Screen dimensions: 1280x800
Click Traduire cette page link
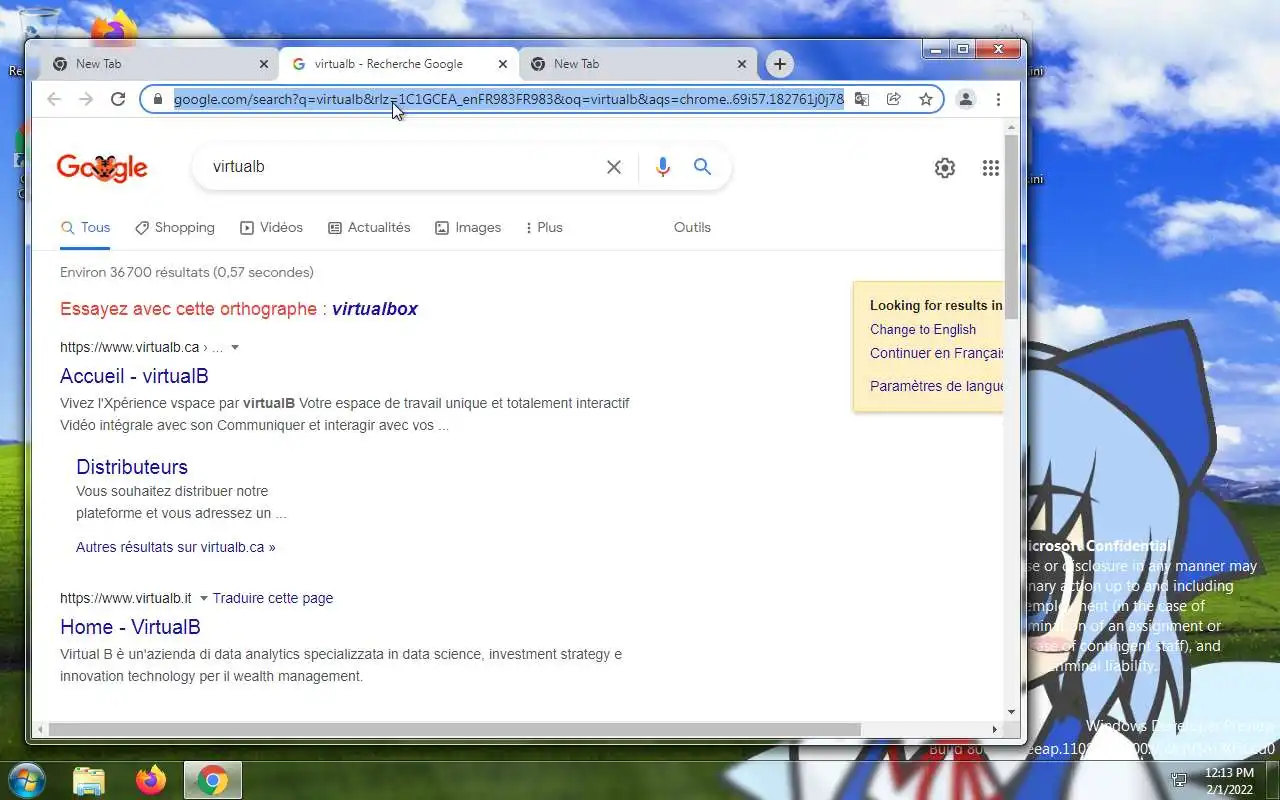[x=273, y=599]
